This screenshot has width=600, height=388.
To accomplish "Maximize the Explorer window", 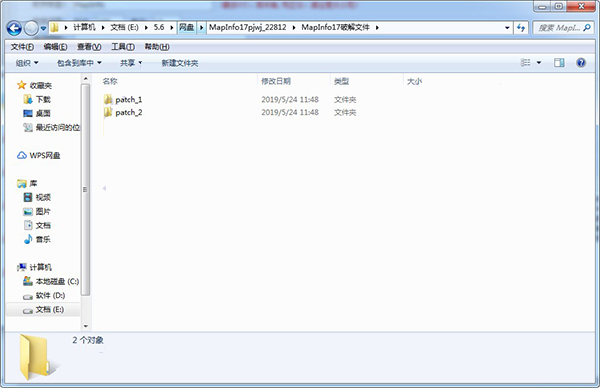I will point(559,7).
